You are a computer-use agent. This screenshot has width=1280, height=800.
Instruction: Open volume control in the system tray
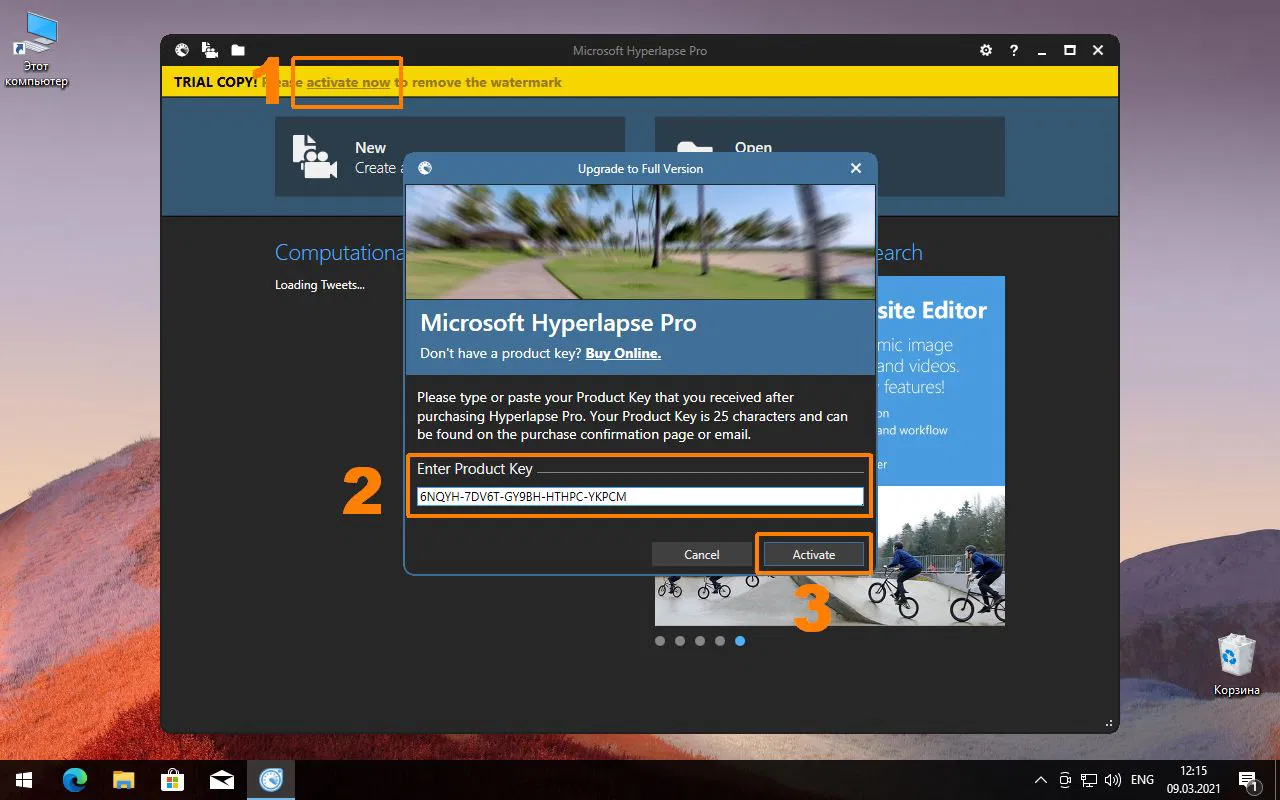click(1113, 780)
